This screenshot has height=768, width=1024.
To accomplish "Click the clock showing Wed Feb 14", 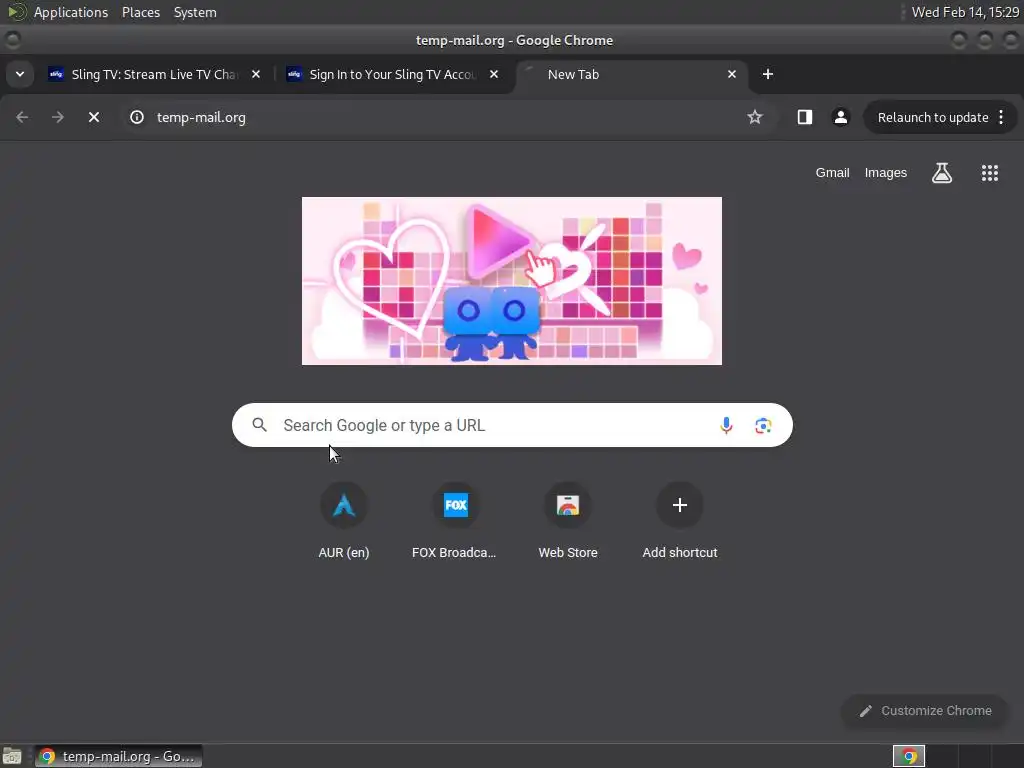I will click(x=965, y=12).
